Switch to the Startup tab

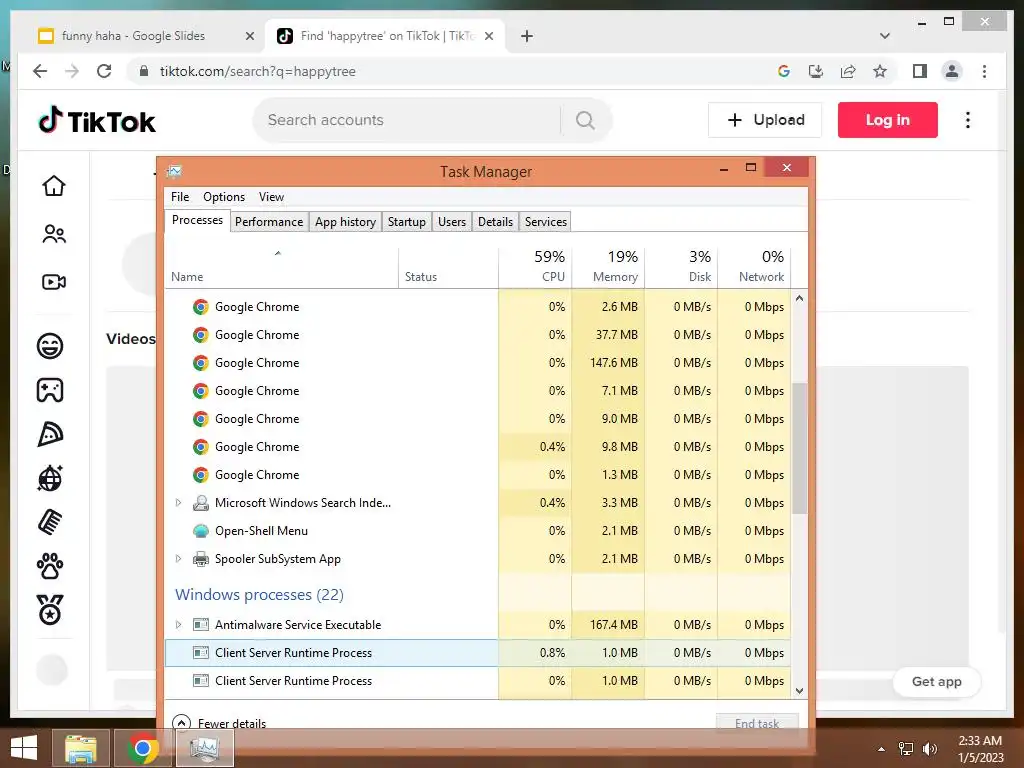[407, 221]
